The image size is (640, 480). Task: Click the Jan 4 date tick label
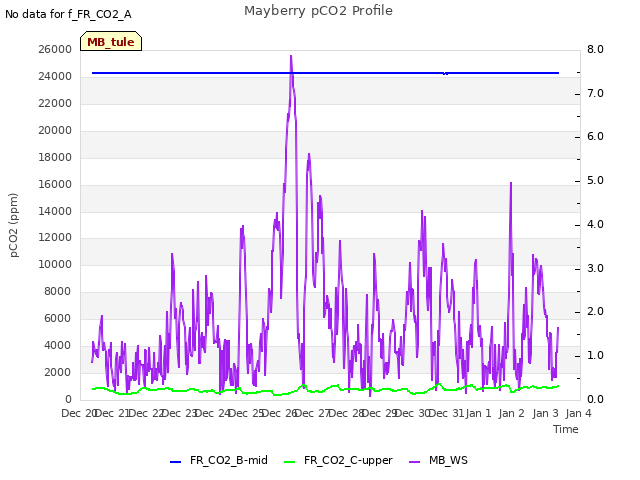578,413
